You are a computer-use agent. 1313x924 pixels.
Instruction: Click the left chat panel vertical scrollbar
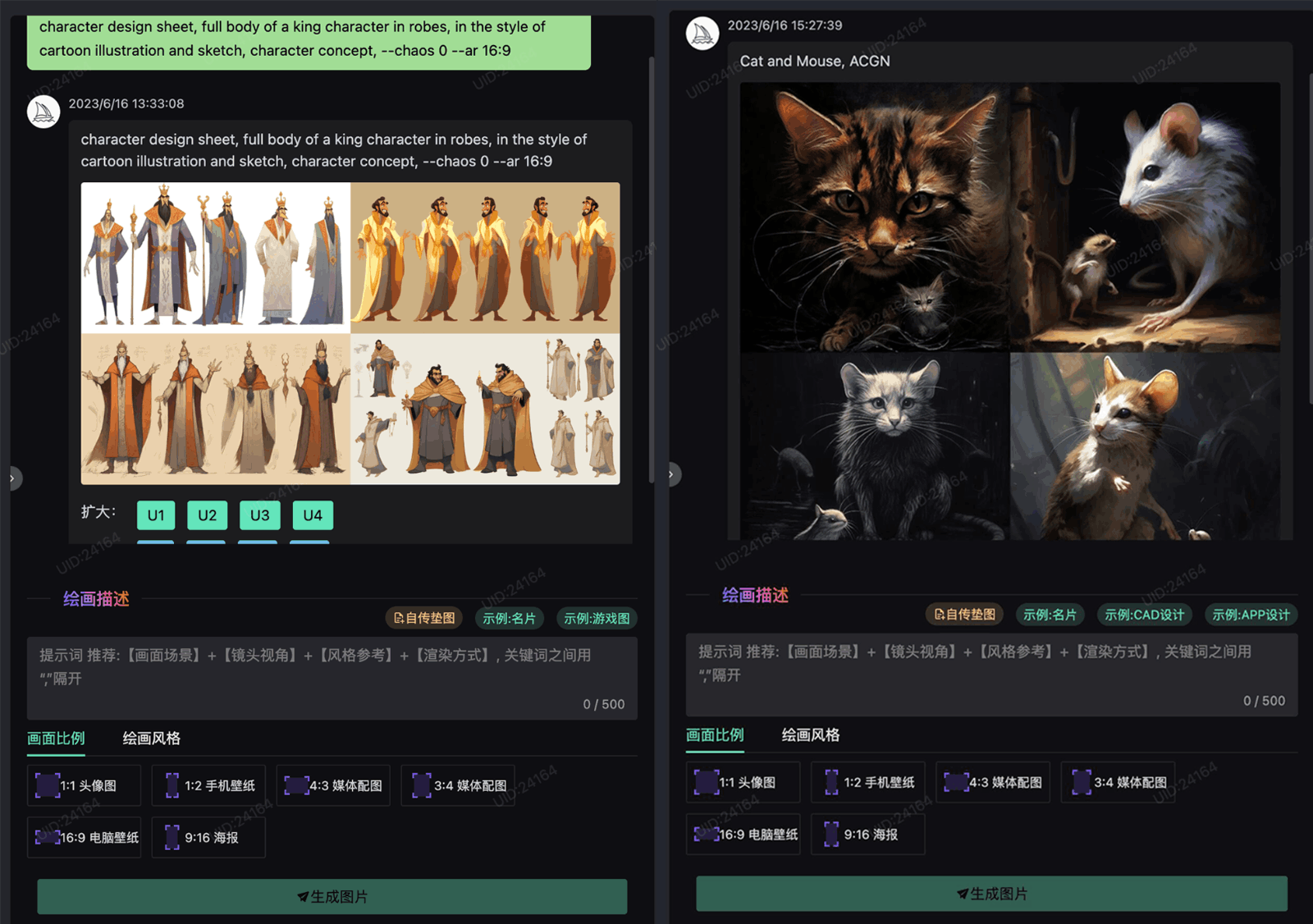651,269
